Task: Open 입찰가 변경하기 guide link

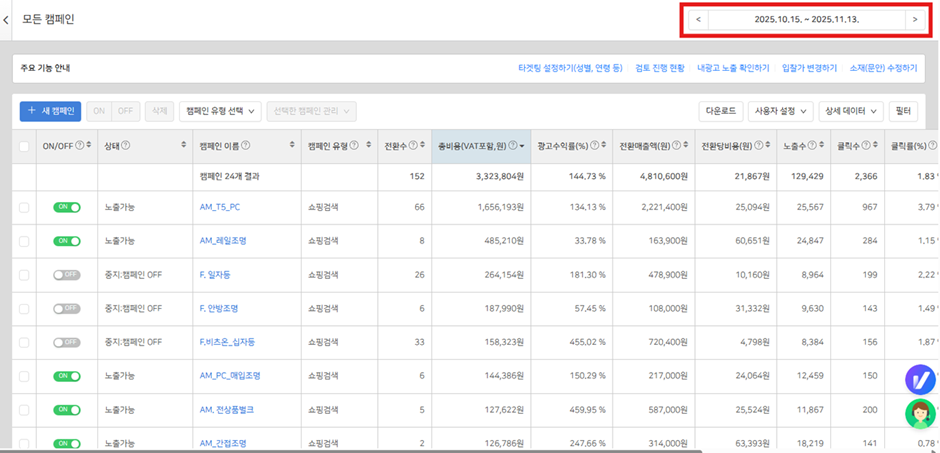Action: [809, 68]
